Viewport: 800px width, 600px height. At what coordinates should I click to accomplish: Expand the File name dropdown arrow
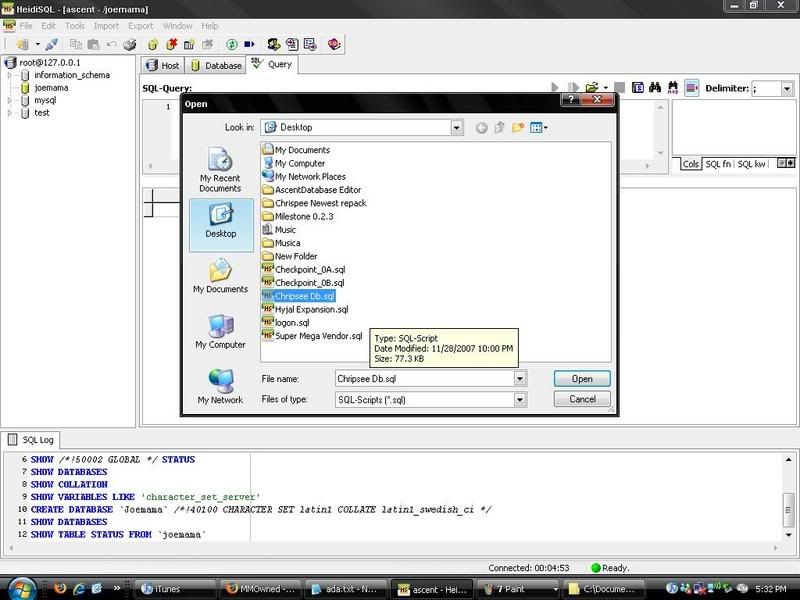point(519,379)
